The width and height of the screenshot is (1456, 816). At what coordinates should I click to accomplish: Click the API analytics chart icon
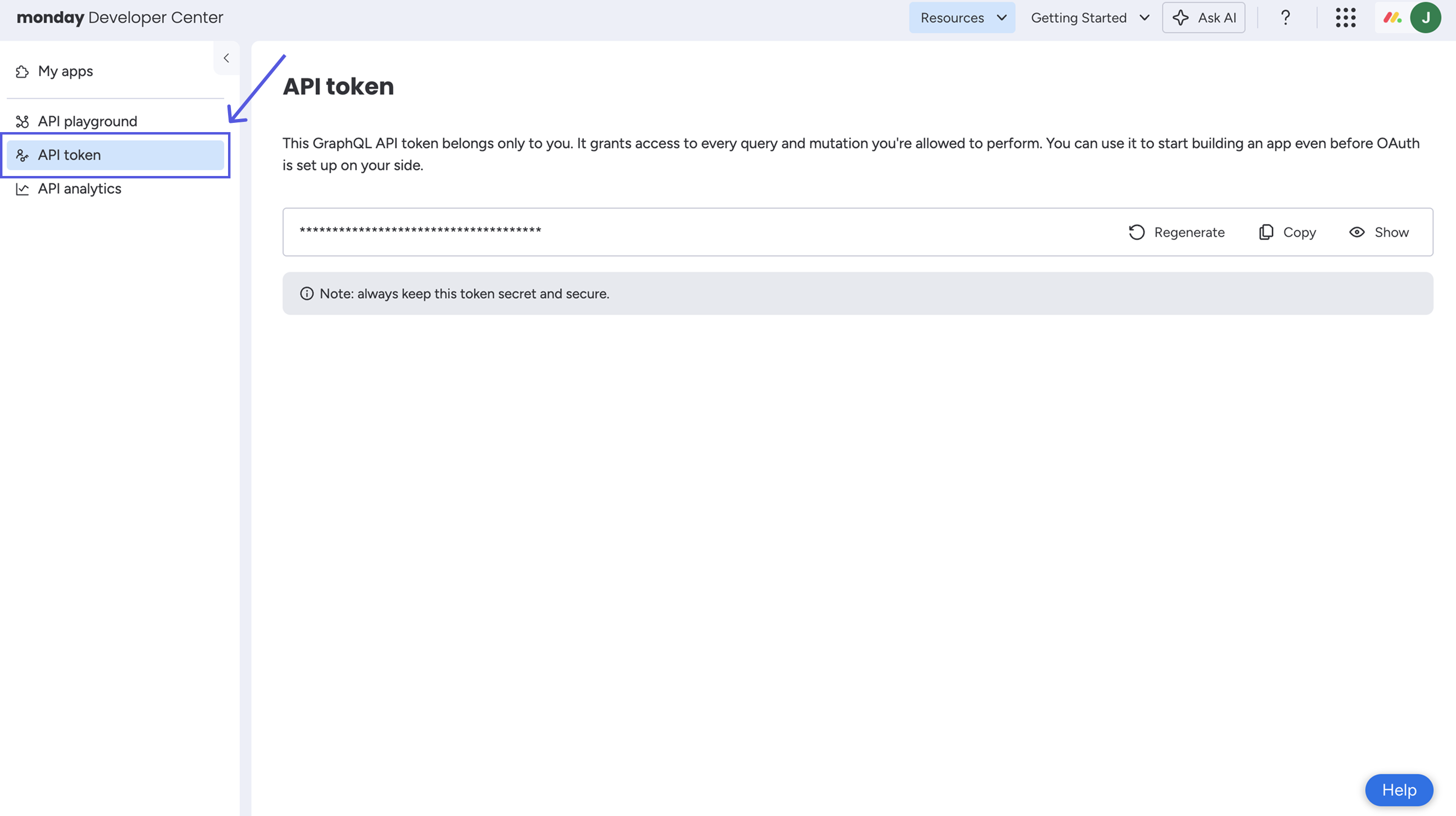tap(22, 189)
